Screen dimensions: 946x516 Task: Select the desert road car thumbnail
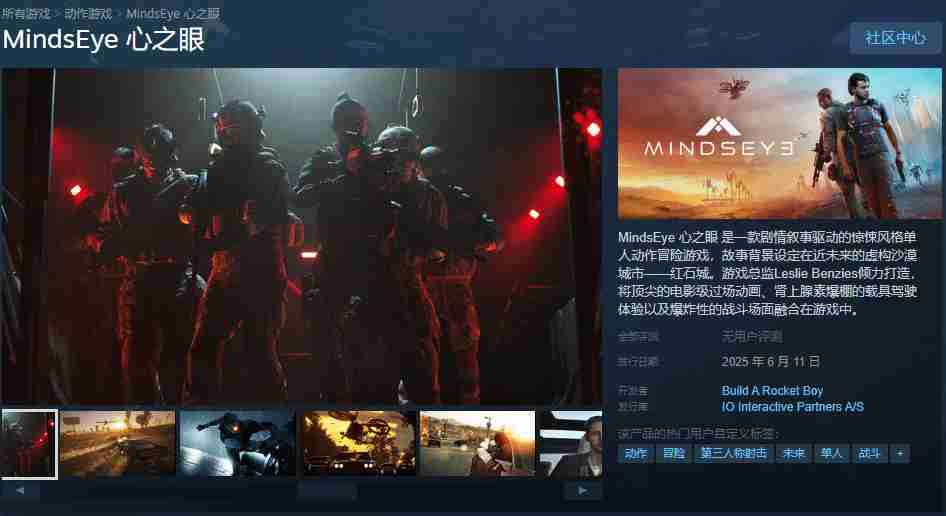tap(117, 443)
